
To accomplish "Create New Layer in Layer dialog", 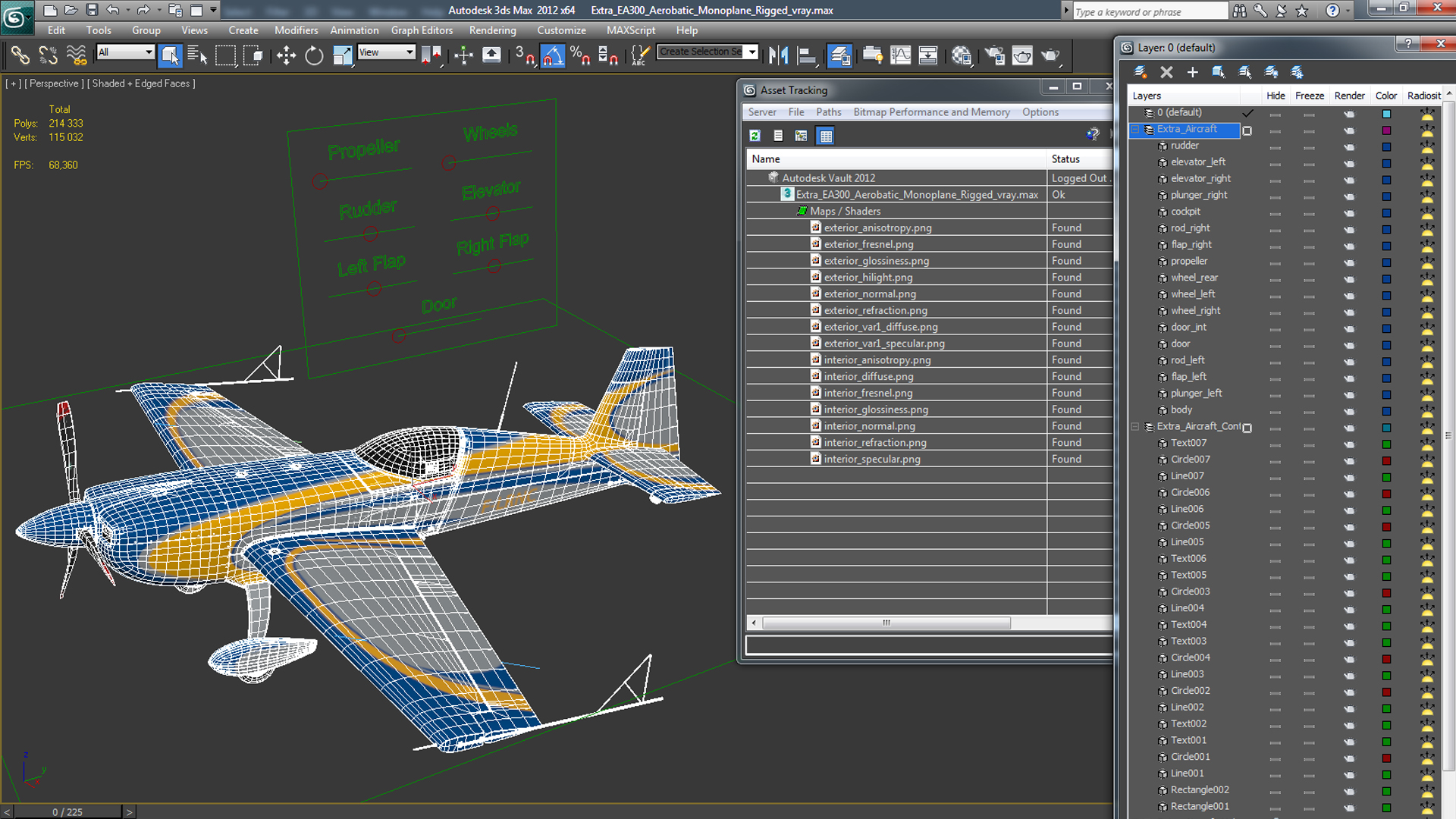I will pos(1140,72).
